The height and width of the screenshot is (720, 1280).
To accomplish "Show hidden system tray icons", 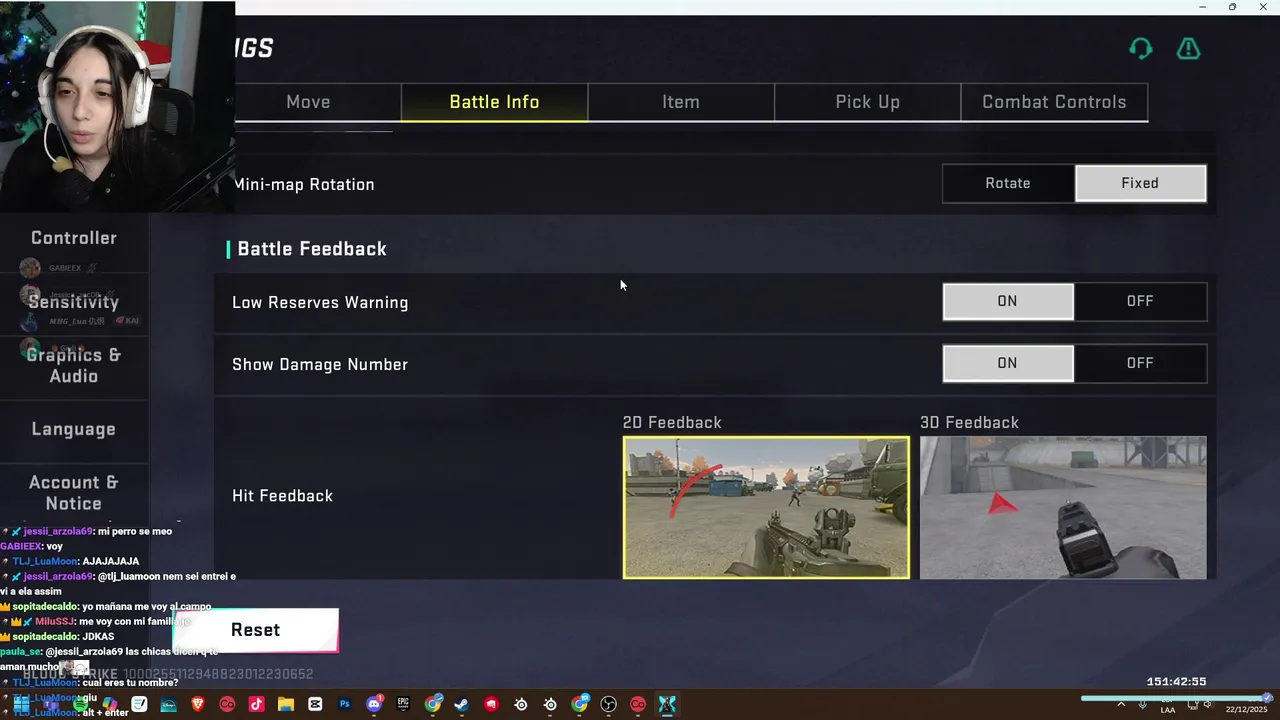I will pos(1120,705).
